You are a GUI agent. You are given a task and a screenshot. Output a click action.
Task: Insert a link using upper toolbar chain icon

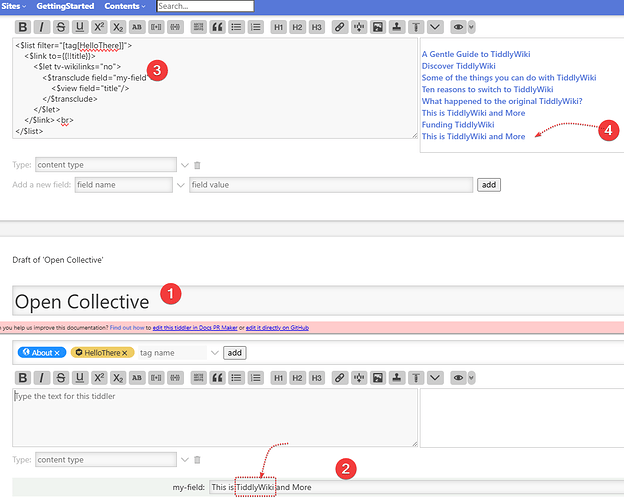(x=340, y=27)
